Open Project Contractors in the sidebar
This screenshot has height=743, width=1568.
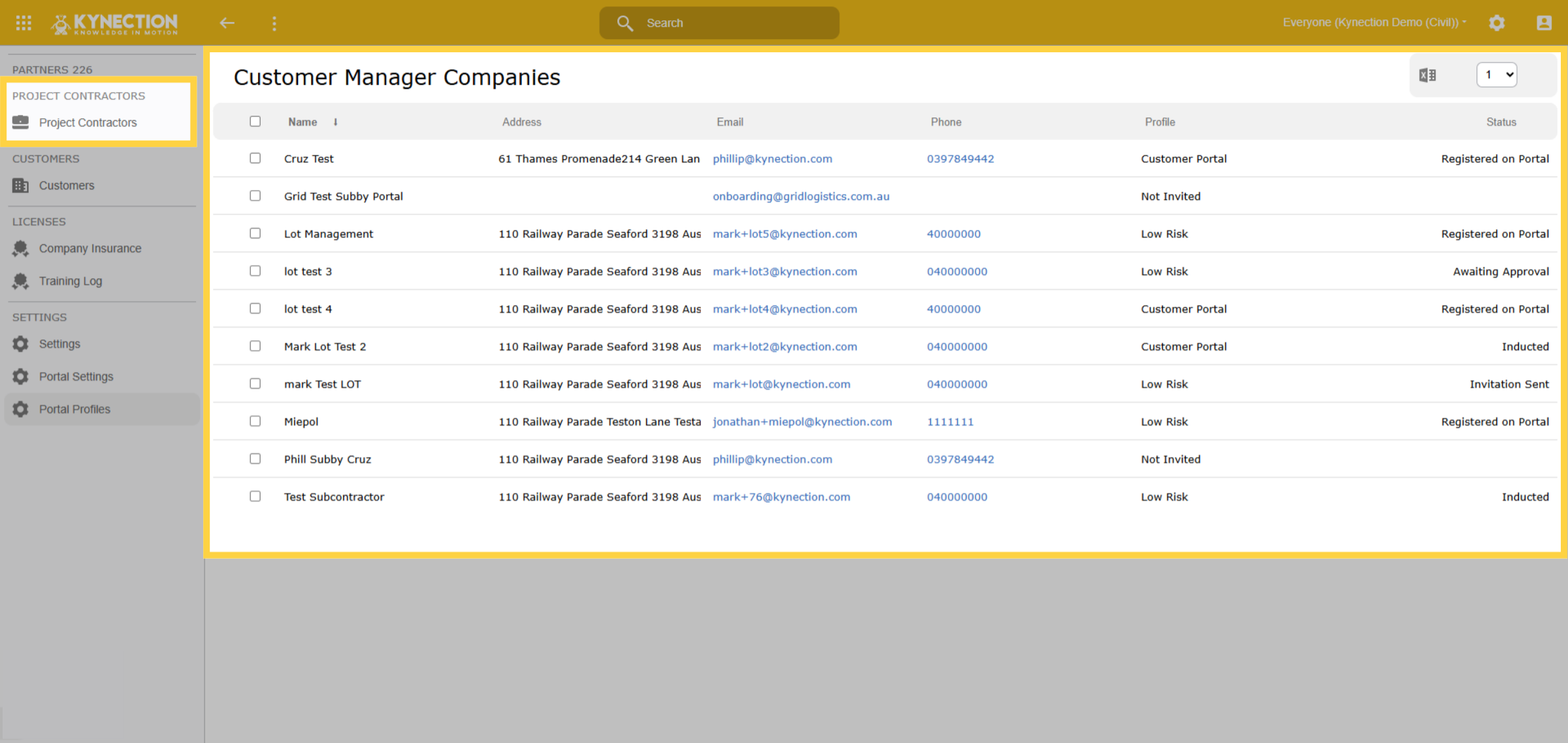(x=88, y=122)
